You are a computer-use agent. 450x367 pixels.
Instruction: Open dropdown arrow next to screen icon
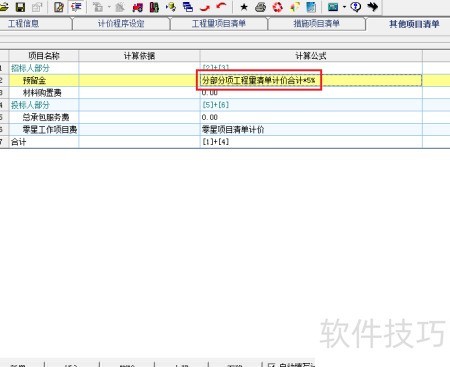[344, 7]
